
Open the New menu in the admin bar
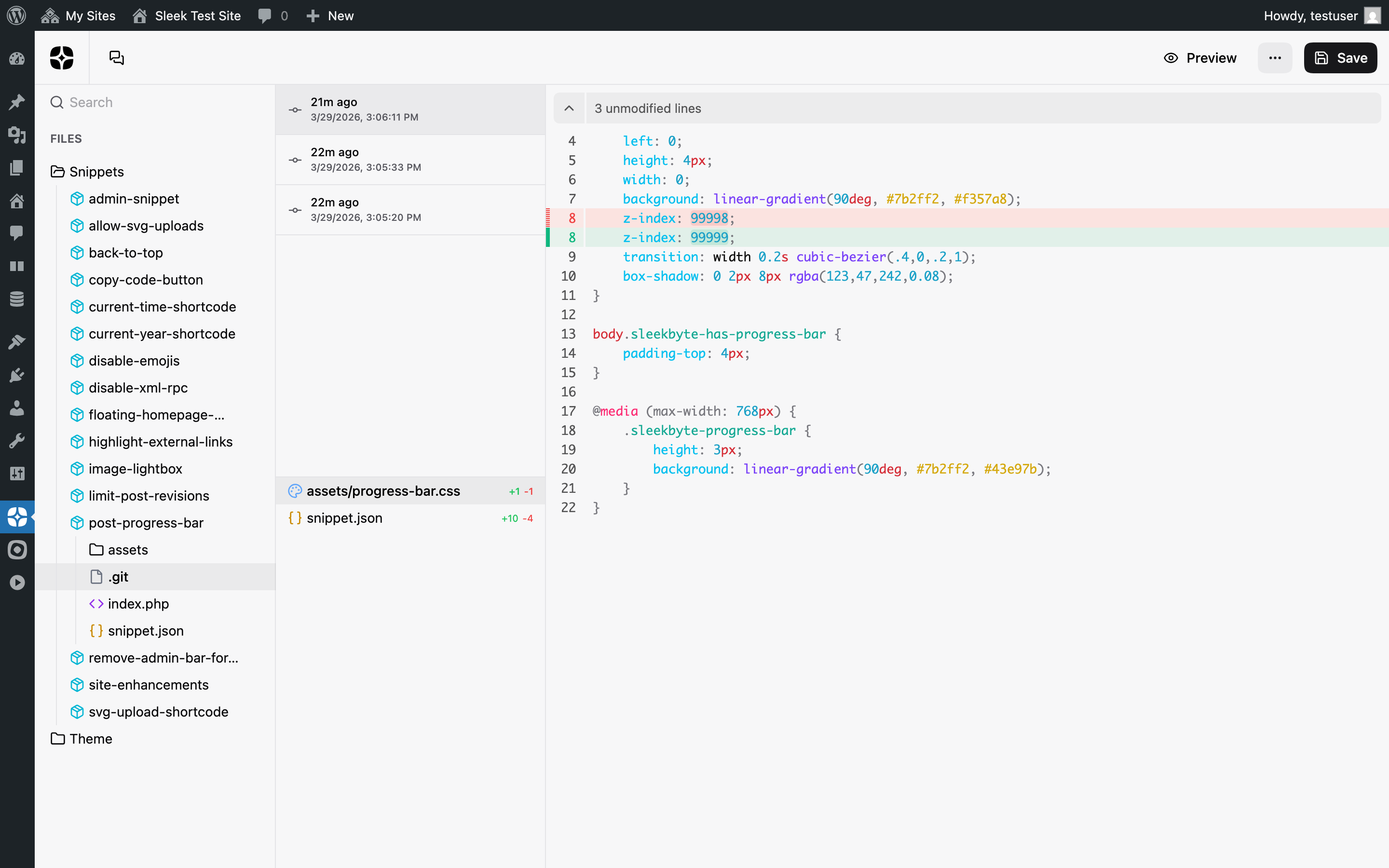[329, 15]
